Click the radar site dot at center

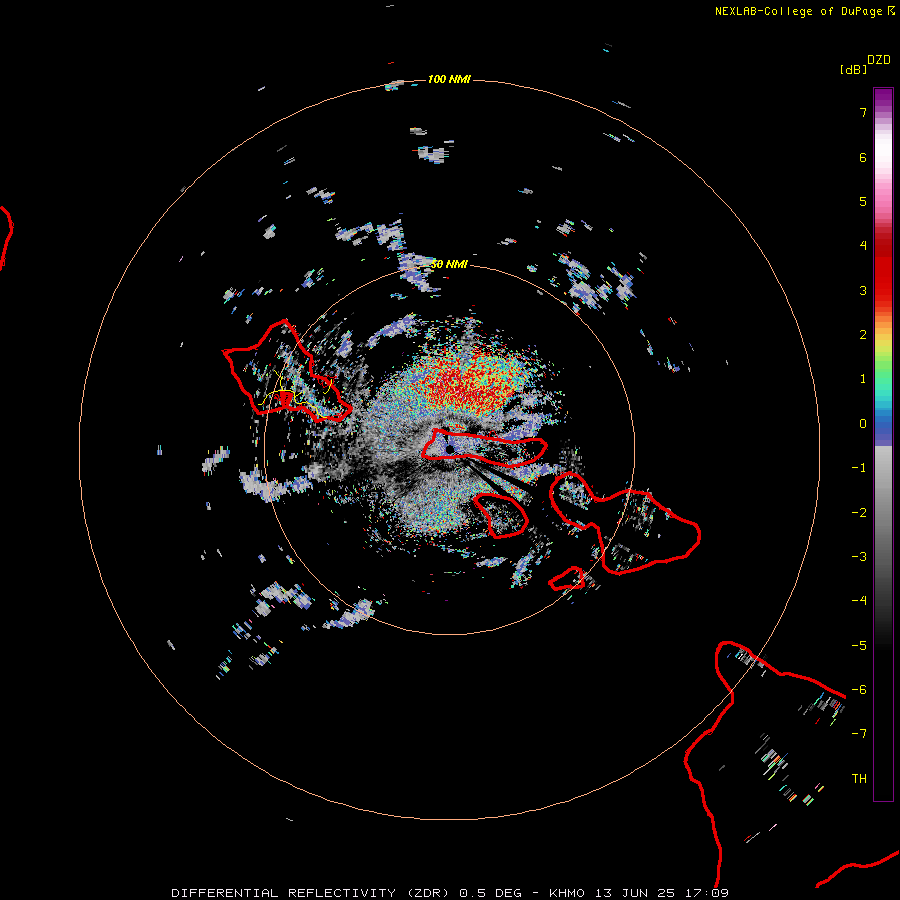pyautogui.click(x=450, y=449)
